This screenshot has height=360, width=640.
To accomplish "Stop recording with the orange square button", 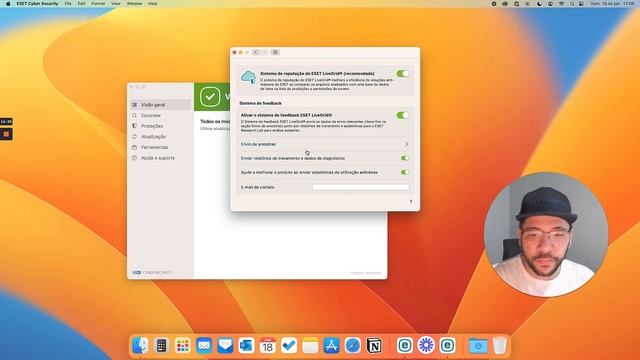I will click(6, 134).
